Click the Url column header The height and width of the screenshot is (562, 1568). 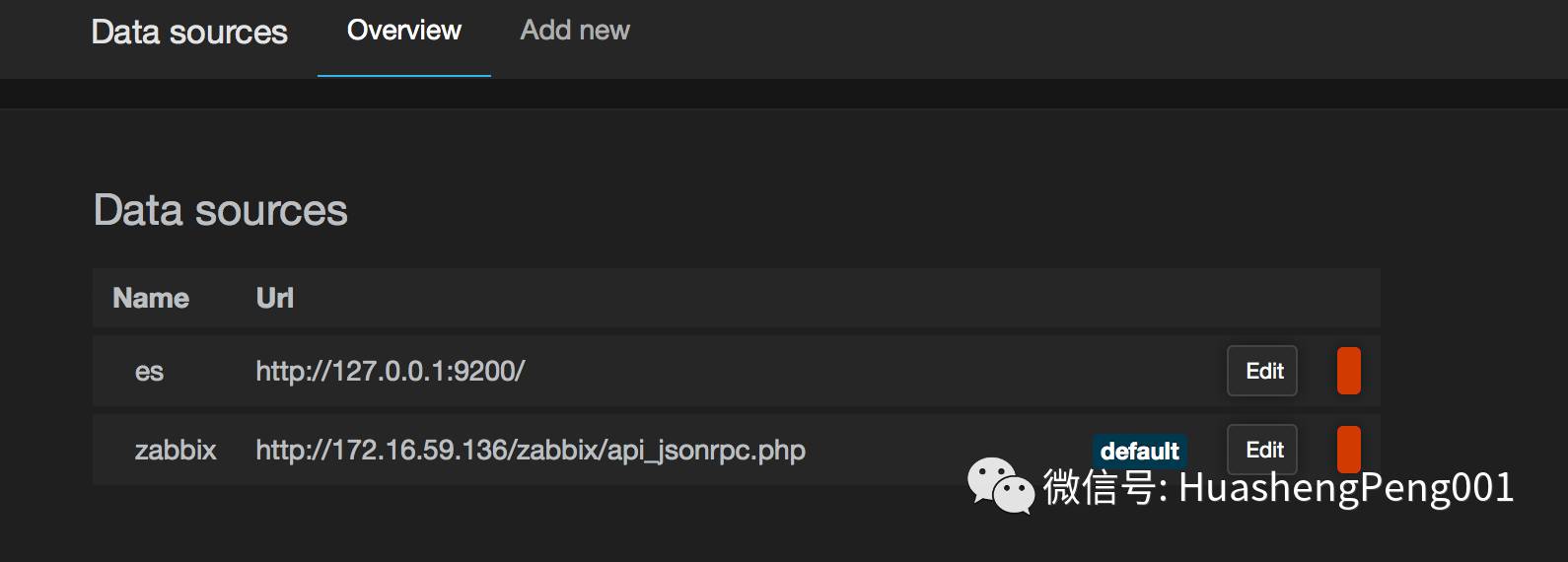pyautogui.click(x=275, y=298)
